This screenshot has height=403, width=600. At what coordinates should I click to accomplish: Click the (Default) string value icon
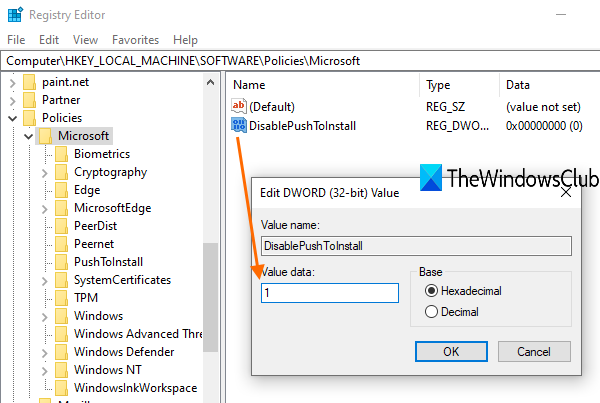tap(239, 106)
